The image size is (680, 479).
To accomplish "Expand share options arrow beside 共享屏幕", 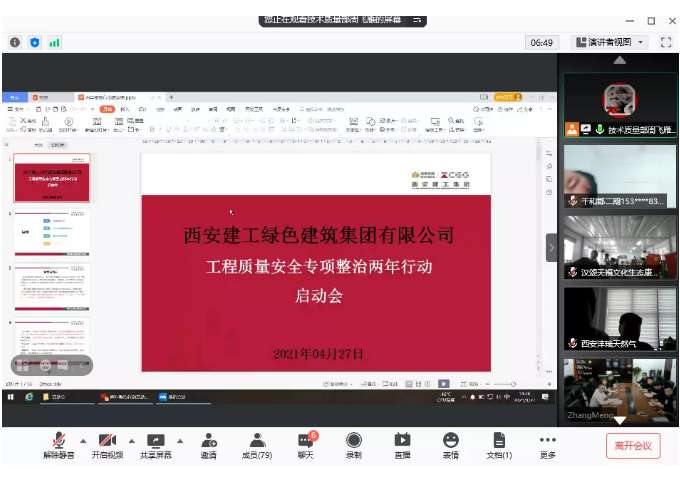I will coord(180,441).
